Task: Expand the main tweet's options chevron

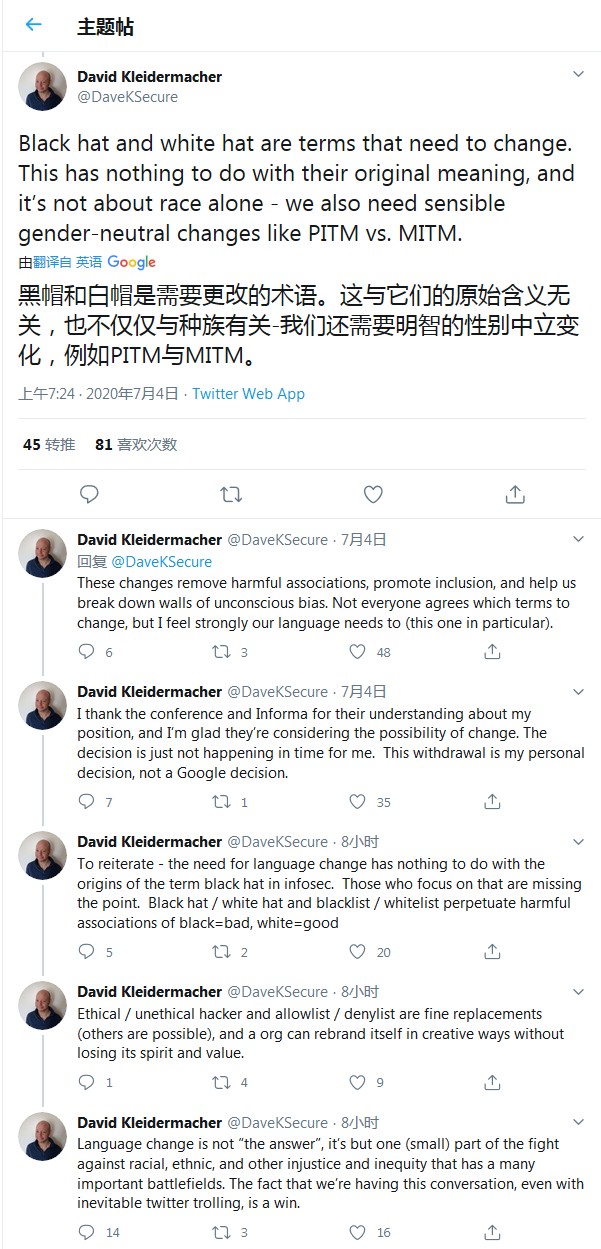Action: coord(578,75)
